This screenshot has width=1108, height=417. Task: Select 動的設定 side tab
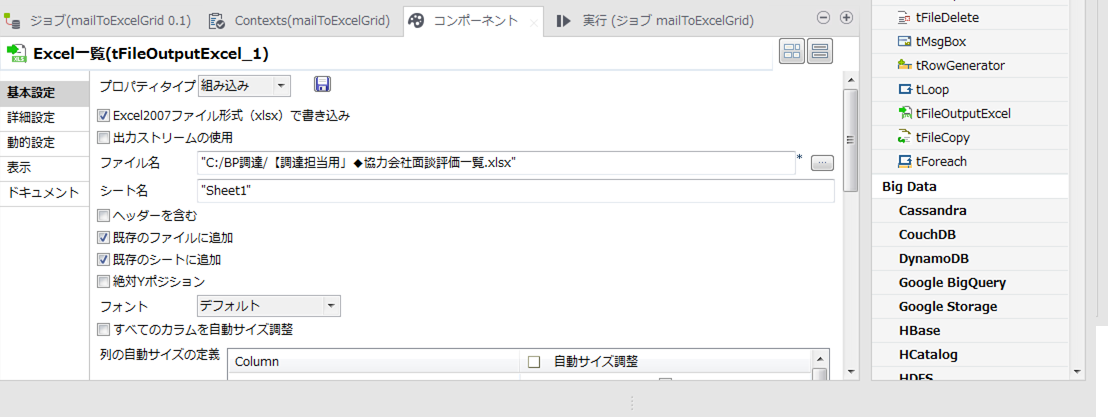point(45,143)
